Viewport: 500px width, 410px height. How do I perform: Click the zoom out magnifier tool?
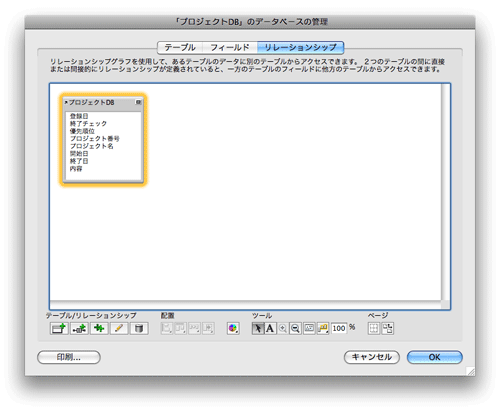[x=295, y=329]
